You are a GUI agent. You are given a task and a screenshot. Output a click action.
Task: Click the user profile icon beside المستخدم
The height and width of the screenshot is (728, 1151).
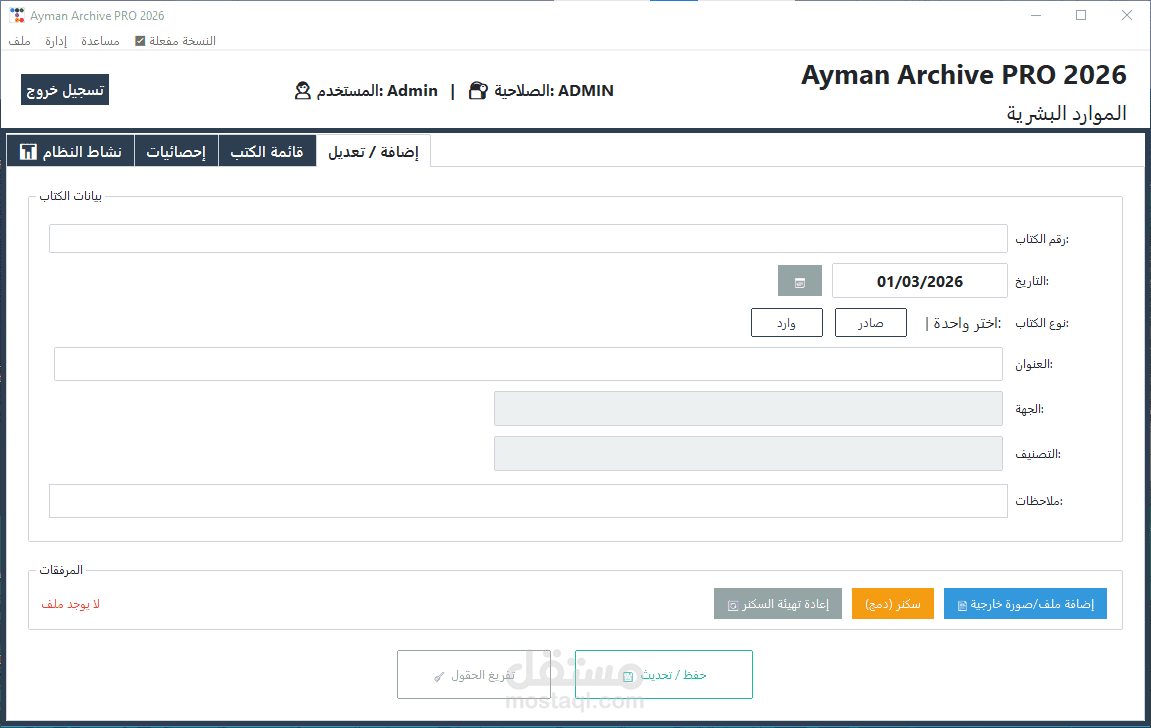click(302, 90)
